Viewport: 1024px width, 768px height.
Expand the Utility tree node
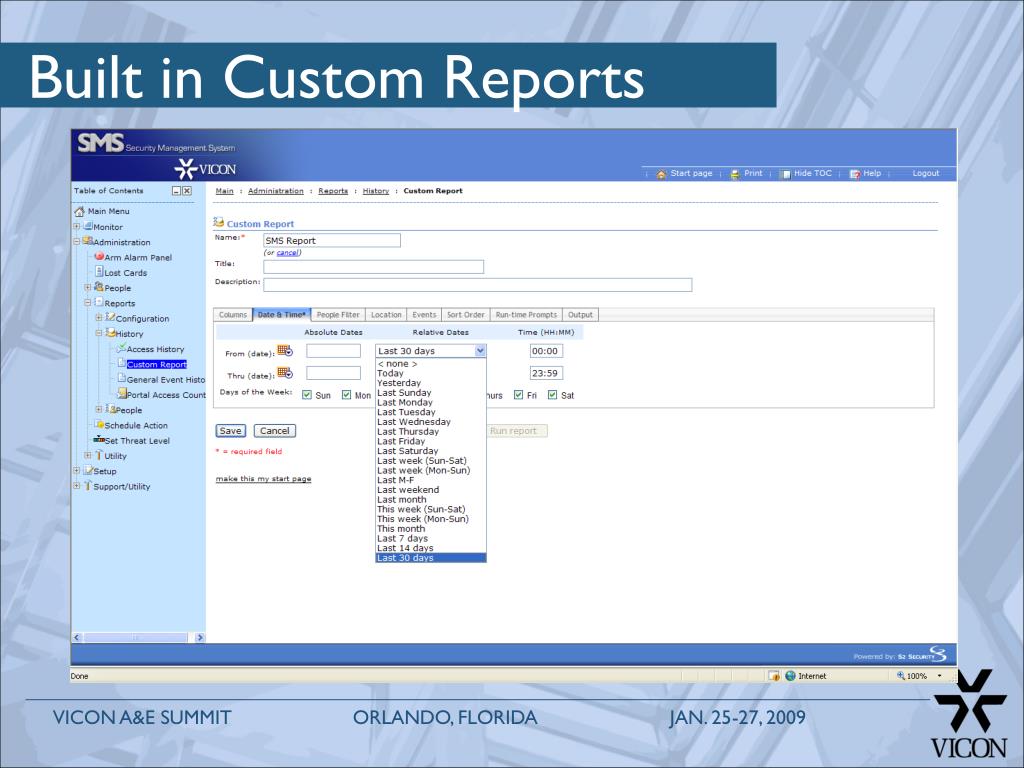pos(88,455)
